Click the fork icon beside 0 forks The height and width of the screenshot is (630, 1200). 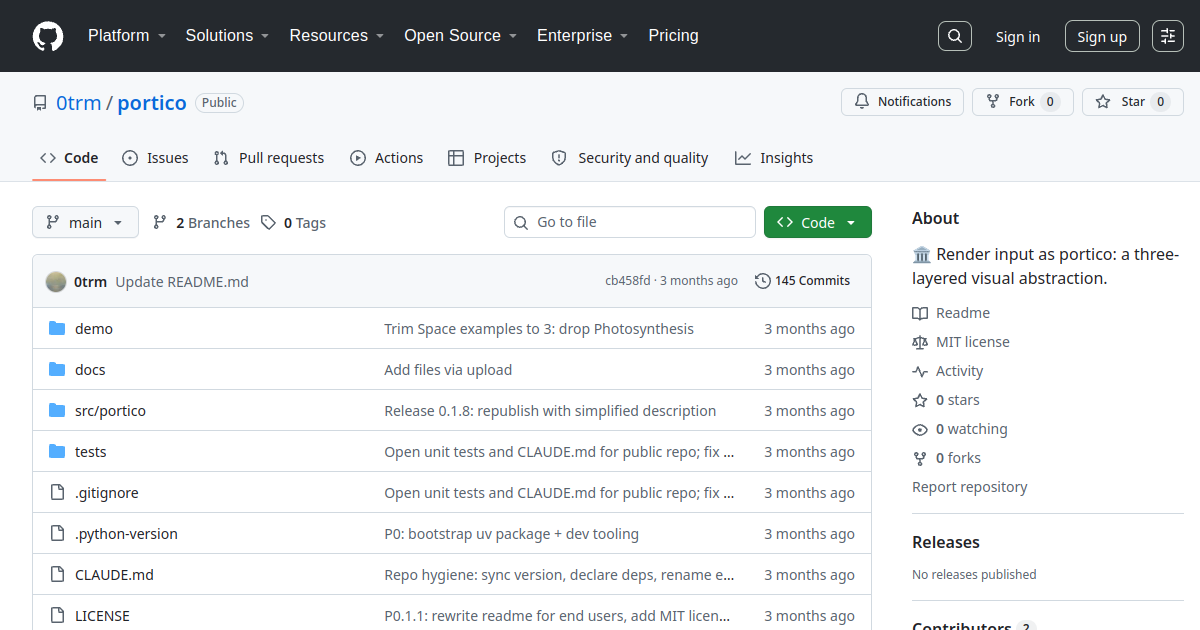[920, 458]
